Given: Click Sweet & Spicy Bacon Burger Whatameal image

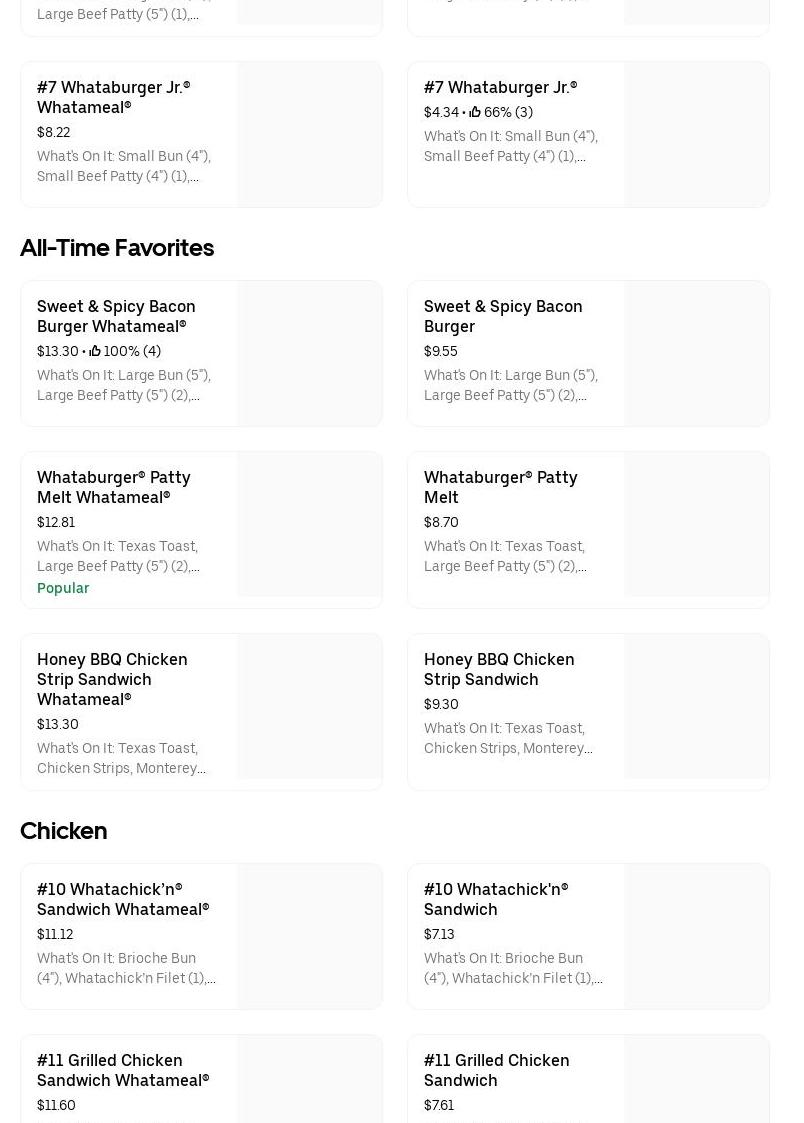Looking at the screenshot, I should (309, 354).
